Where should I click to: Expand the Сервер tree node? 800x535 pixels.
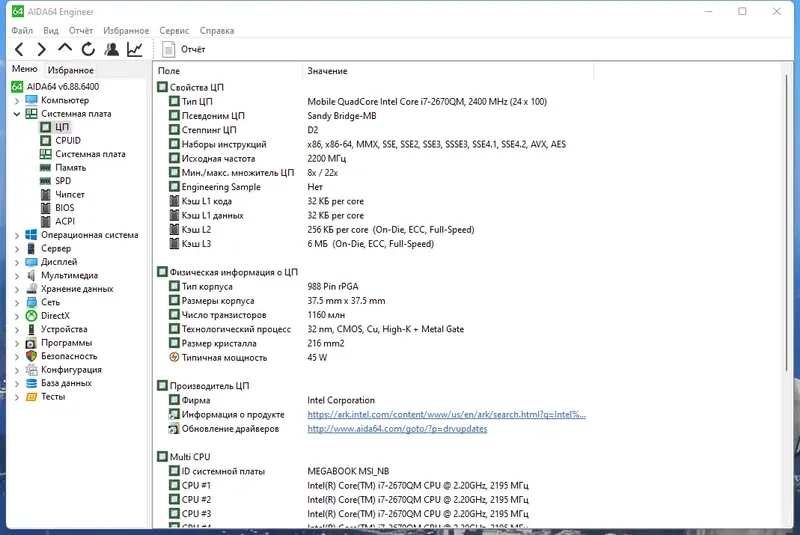17,249
